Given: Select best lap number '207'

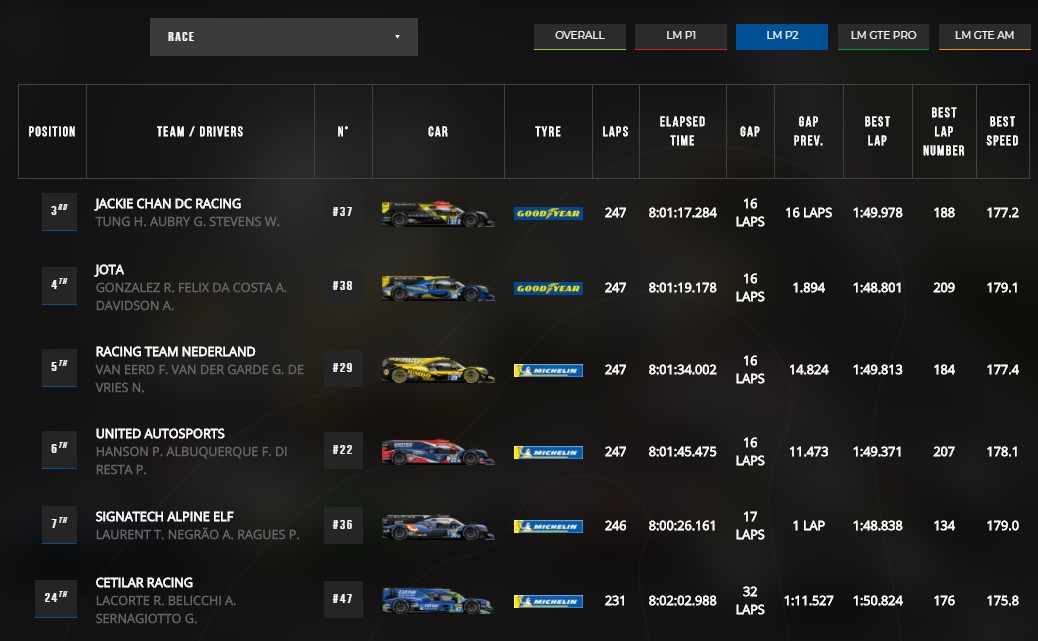Looking at the screenshot, I should [944, 452].
